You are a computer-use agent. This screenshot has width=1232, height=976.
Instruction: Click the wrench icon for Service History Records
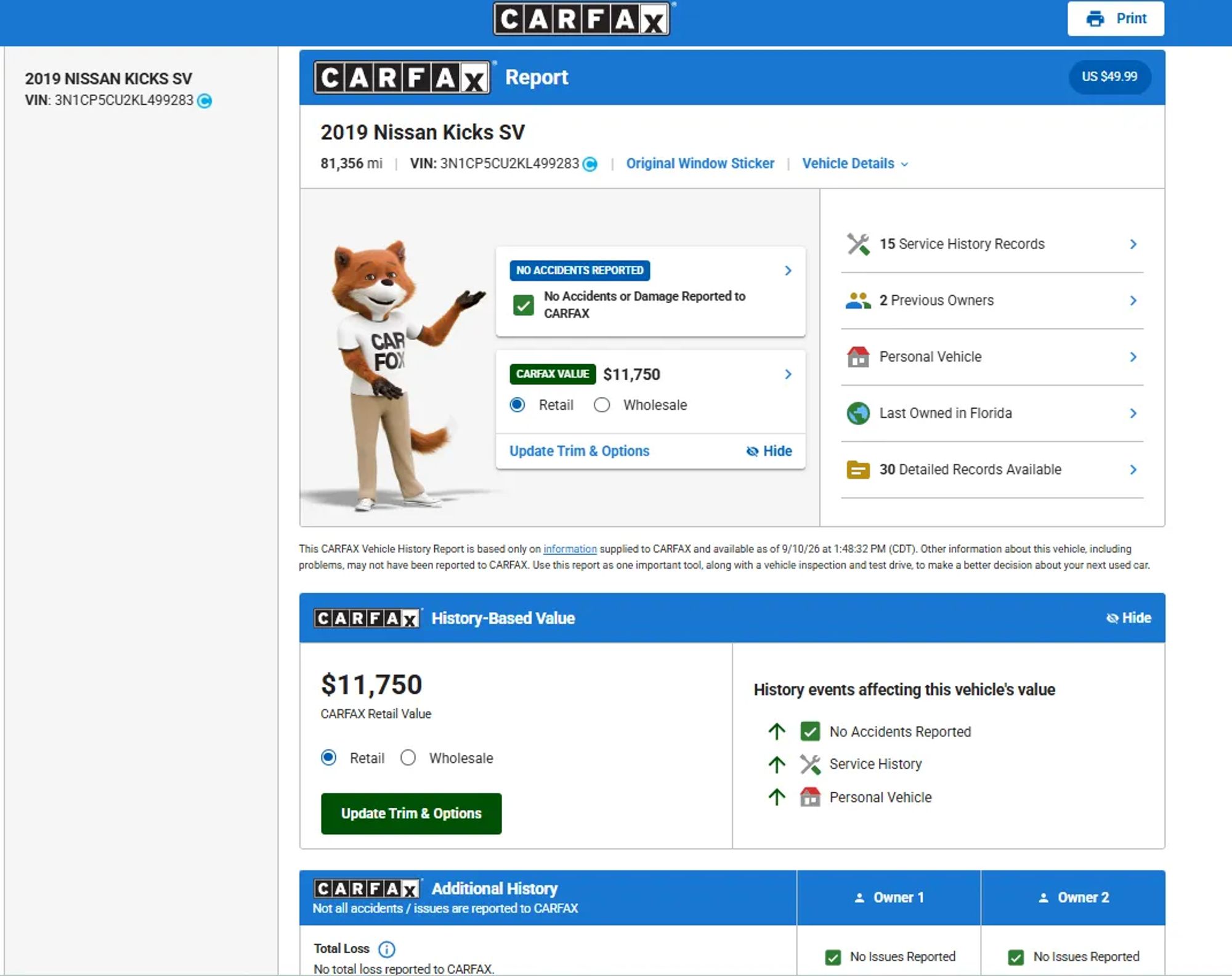[858, 244]
